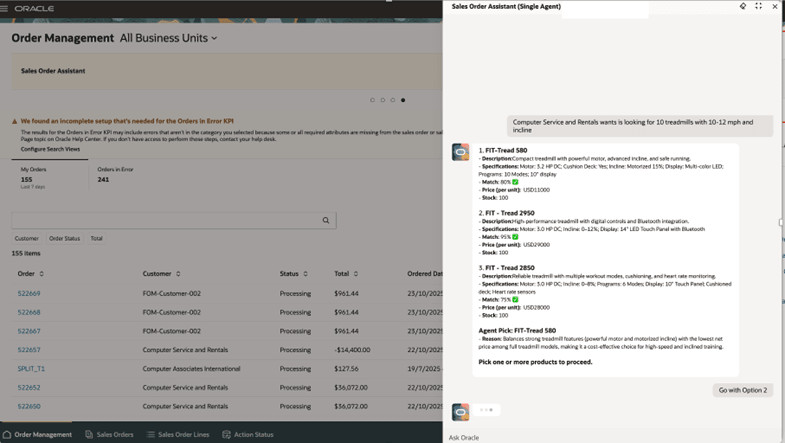785x443 pixels.
Task: Sort by Status column
Action: pos(305,274)
